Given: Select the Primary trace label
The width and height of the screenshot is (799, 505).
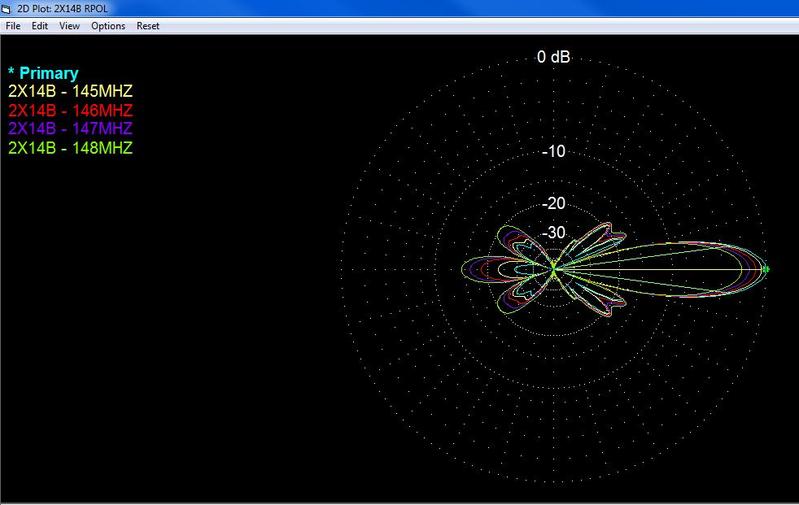Looking at the screenshot, I should coord(43,73).
